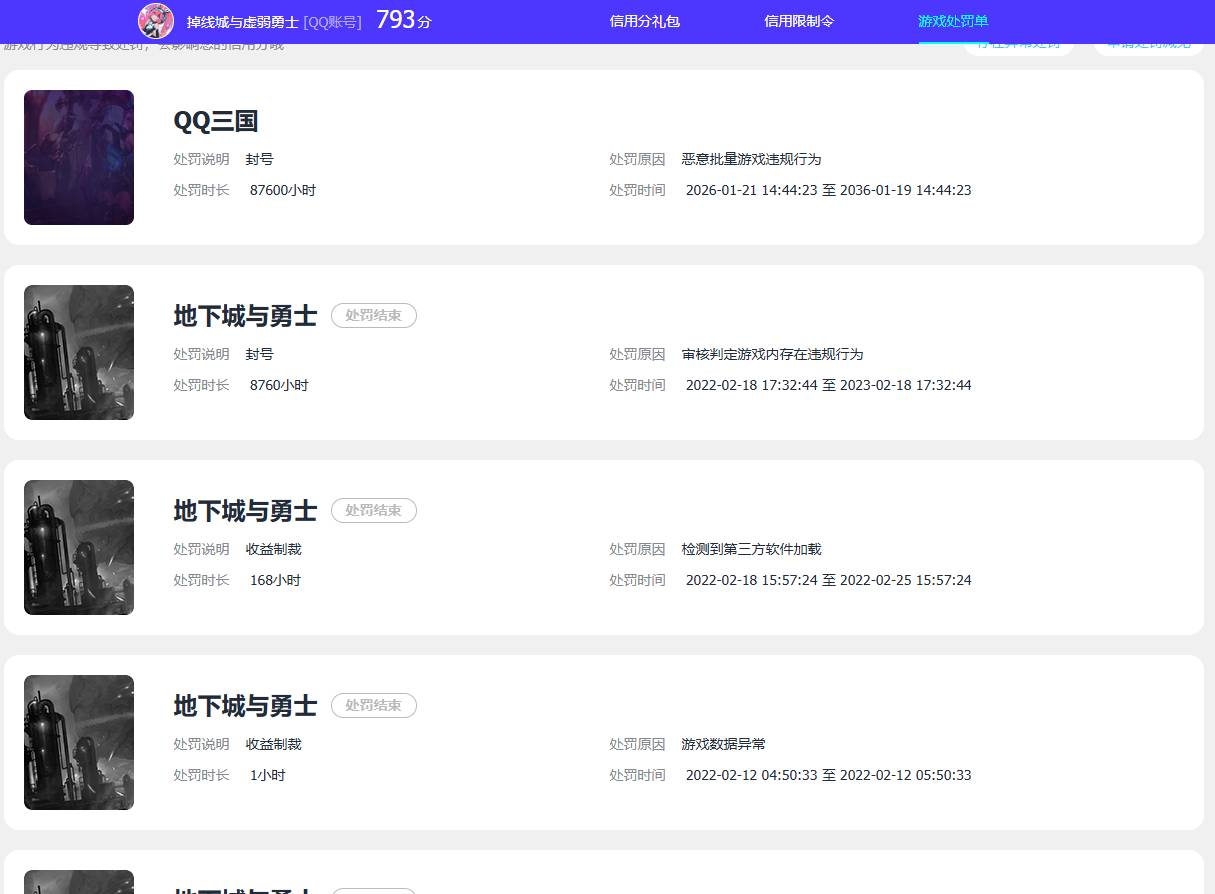Click the username 掉线城与虚弱勇士
This screenshot has height=894, width=1215.
coord(242,22)
